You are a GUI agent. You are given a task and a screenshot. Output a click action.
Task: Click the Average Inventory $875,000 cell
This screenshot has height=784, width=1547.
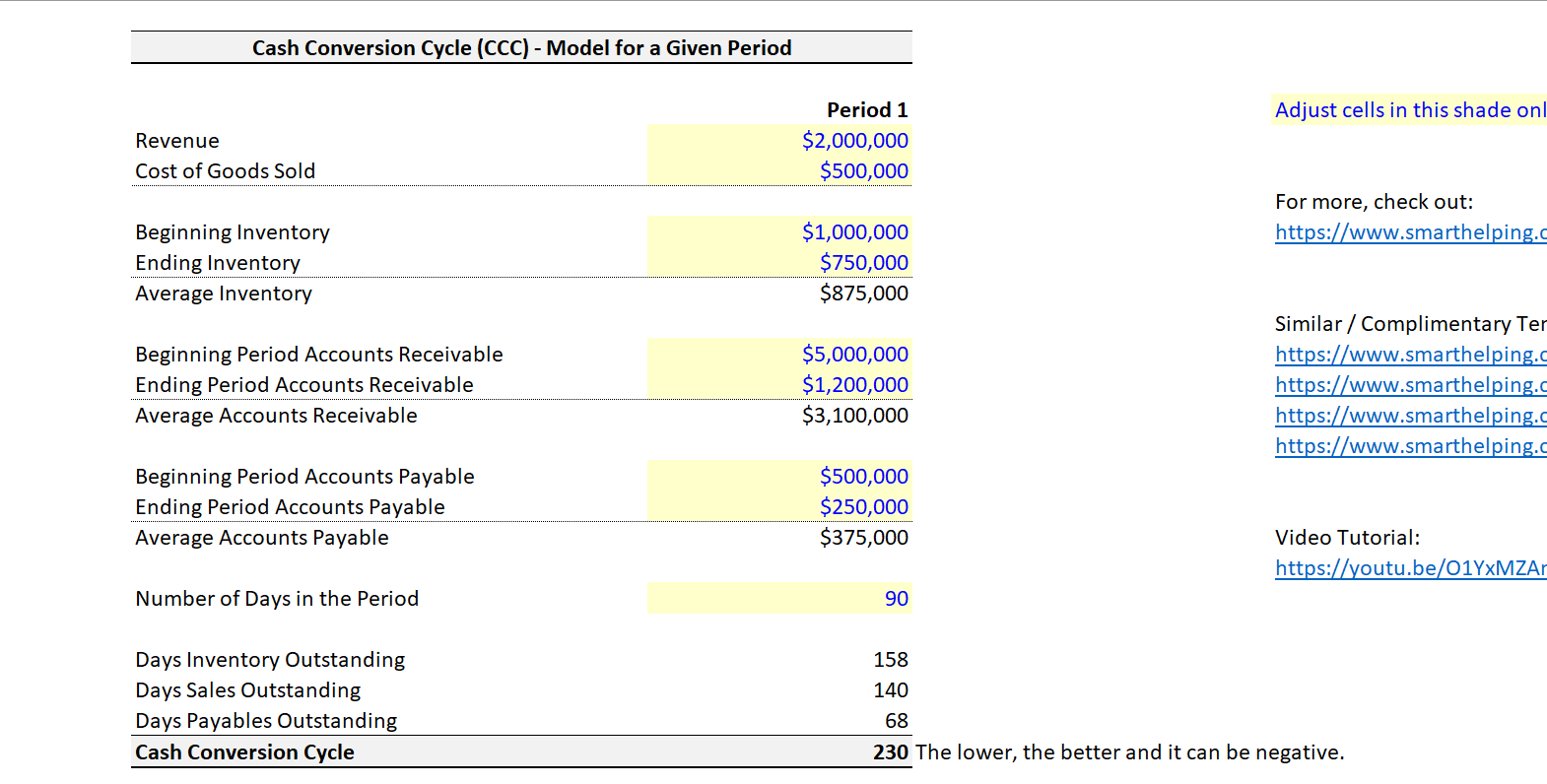coord(779,293)
